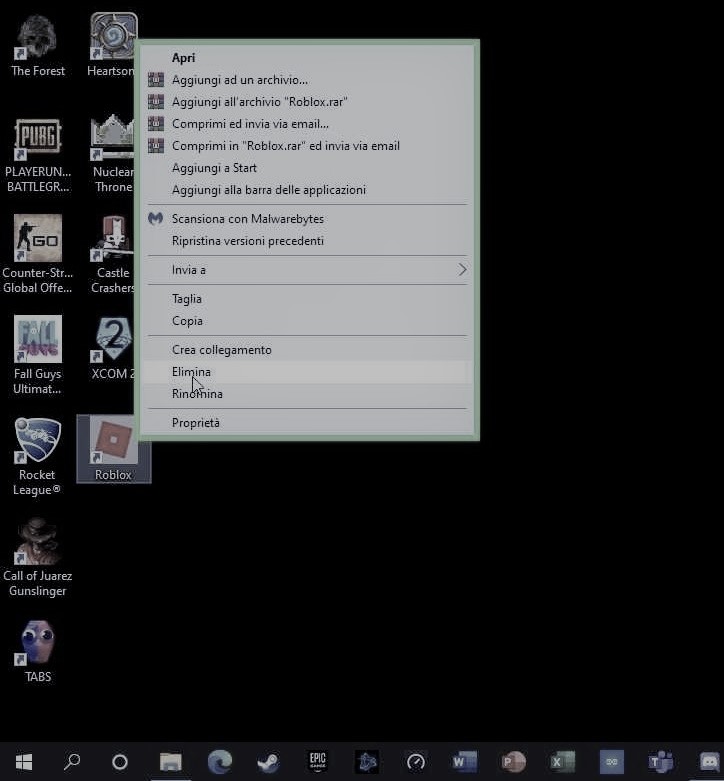Image resolution: width=724 pixels, height=781 pixels.
Task: Choose Scansiona con Malwarebytes
Action: (307, 219)
